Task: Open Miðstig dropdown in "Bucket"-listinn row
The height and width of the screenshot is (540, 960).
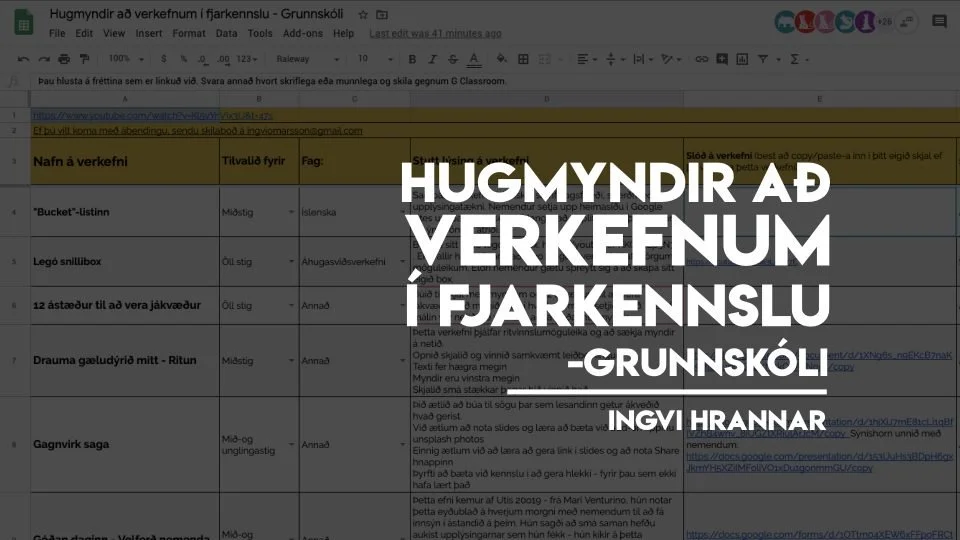Action: point(291,212)
